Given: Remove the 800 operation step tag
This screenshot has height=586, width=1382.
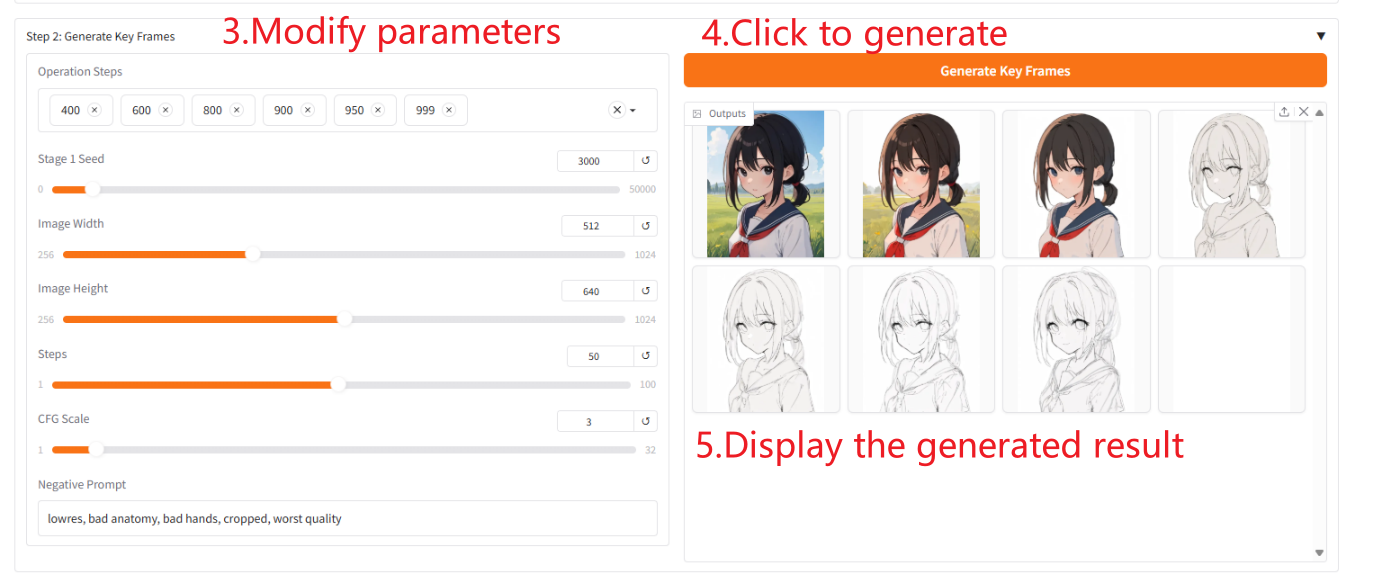Looking at the screenshot, I should [x=237, y=110].
